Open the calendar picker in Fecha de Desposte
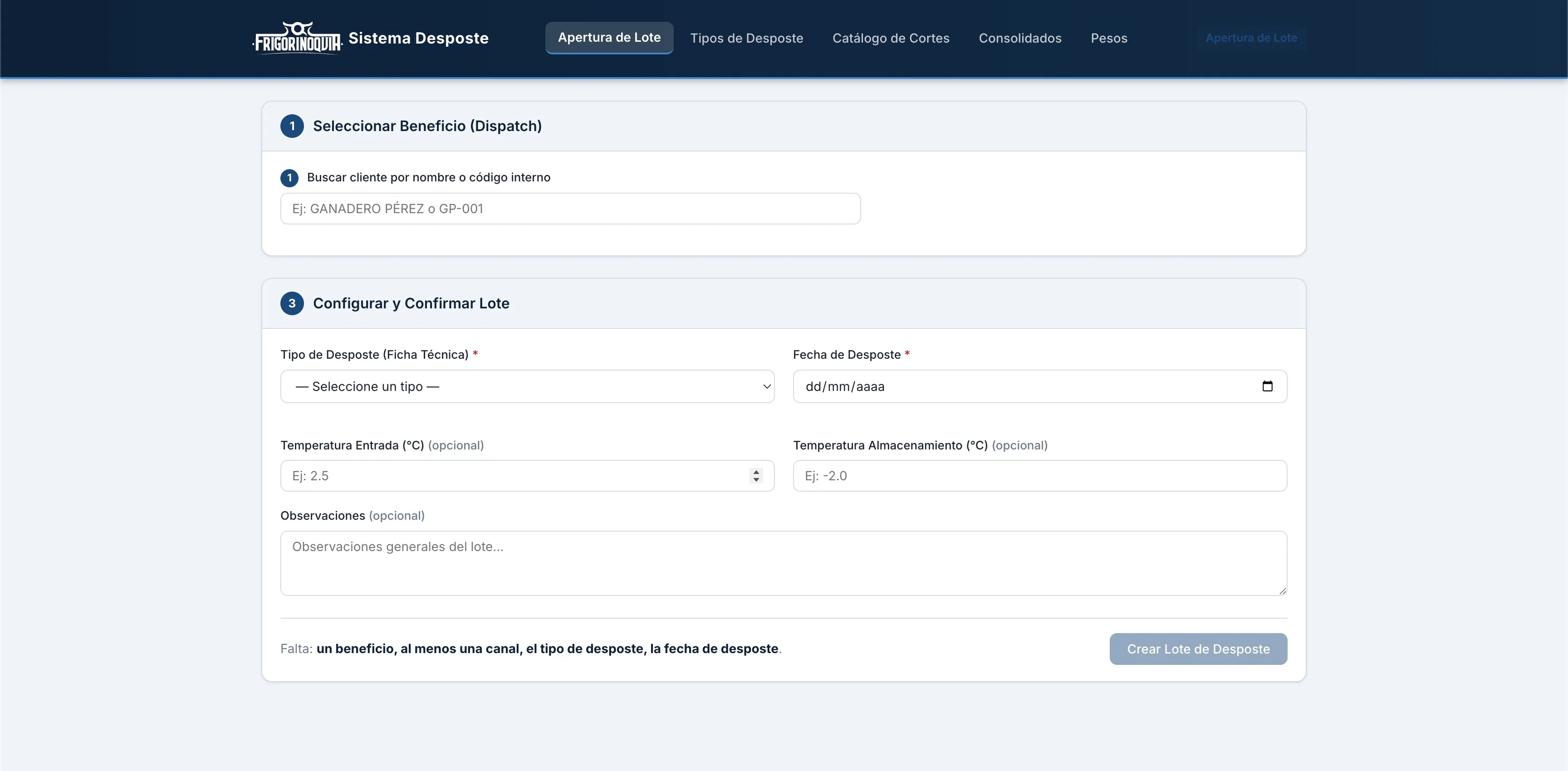 (1267, 386)
